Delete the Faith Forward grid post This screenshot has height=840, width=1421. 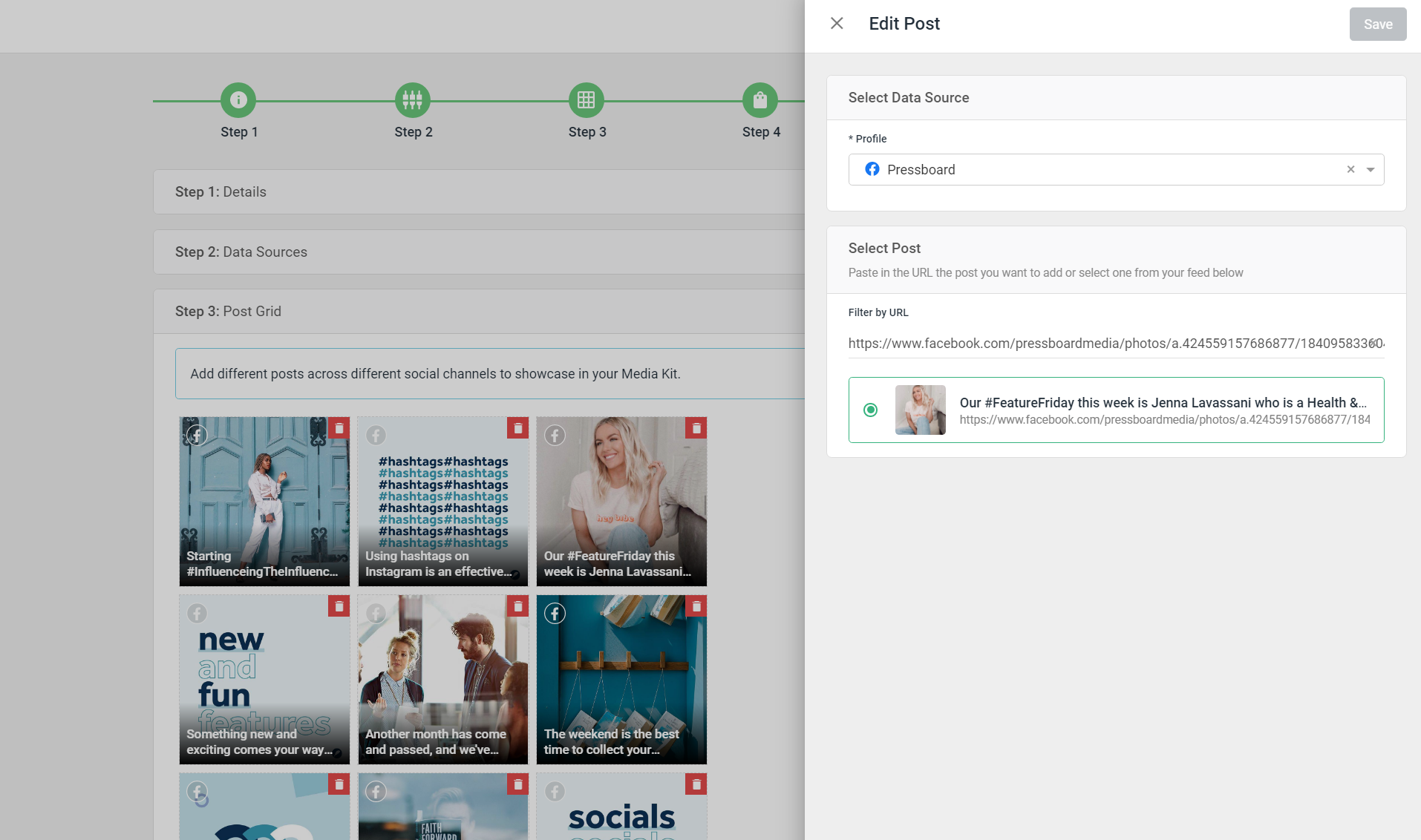click(x=517, y=784)
